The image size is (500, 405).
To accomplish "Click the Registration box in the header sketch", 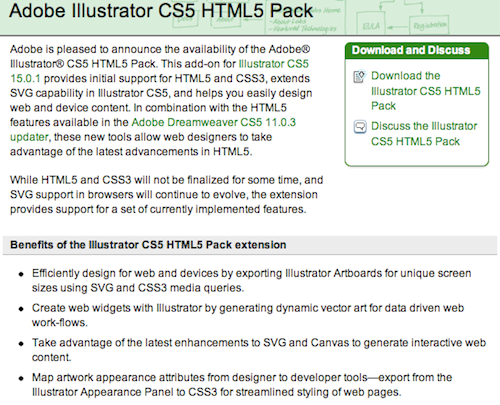I will pos(429,25).
